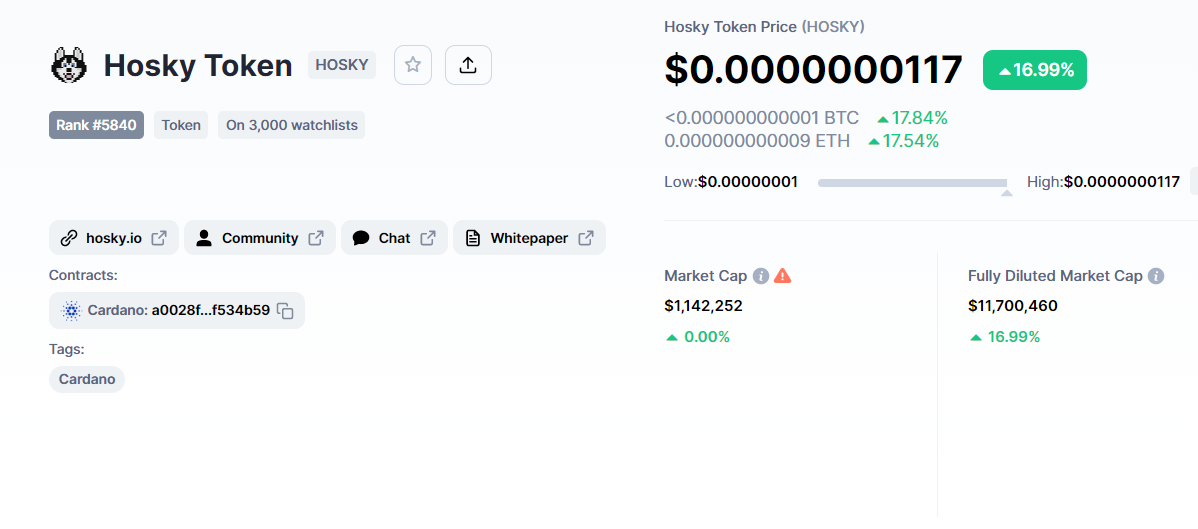The image size is (1198, 529).
Task: Open the Community link
Action: [x=260, y=238]
